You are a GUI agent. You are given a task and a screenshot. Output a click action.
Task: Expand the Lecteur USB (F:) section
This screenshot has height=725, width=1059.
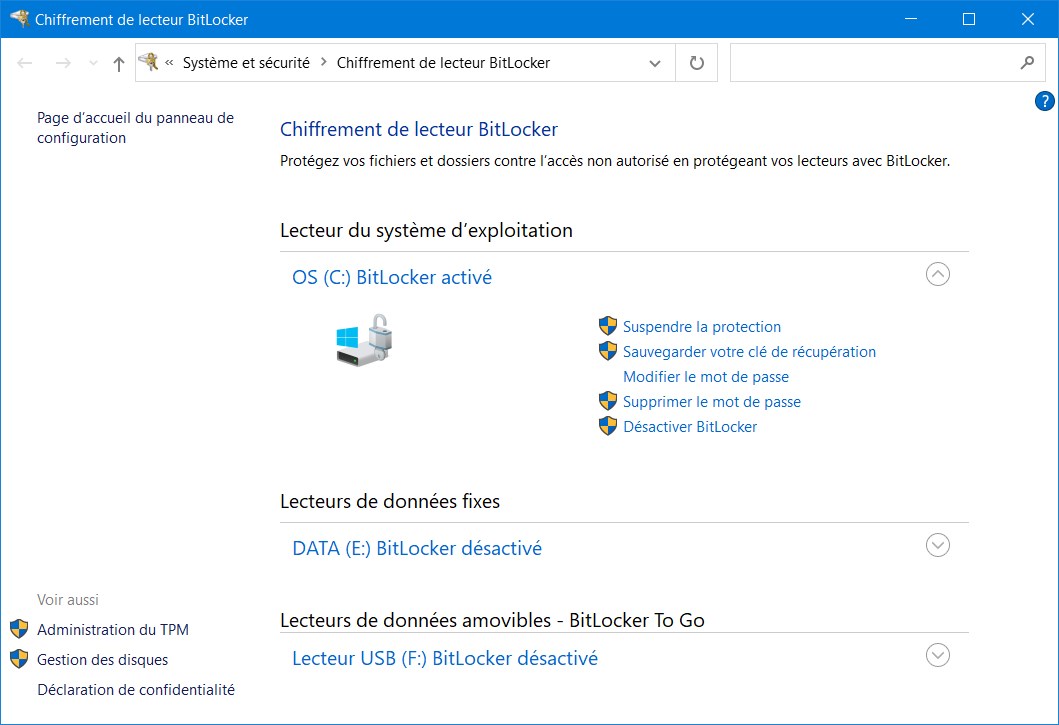coord(937,655)
